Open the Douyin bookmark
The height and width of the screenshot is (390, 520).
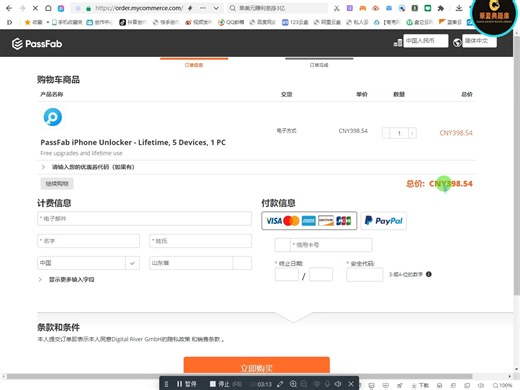coord(132,22)
